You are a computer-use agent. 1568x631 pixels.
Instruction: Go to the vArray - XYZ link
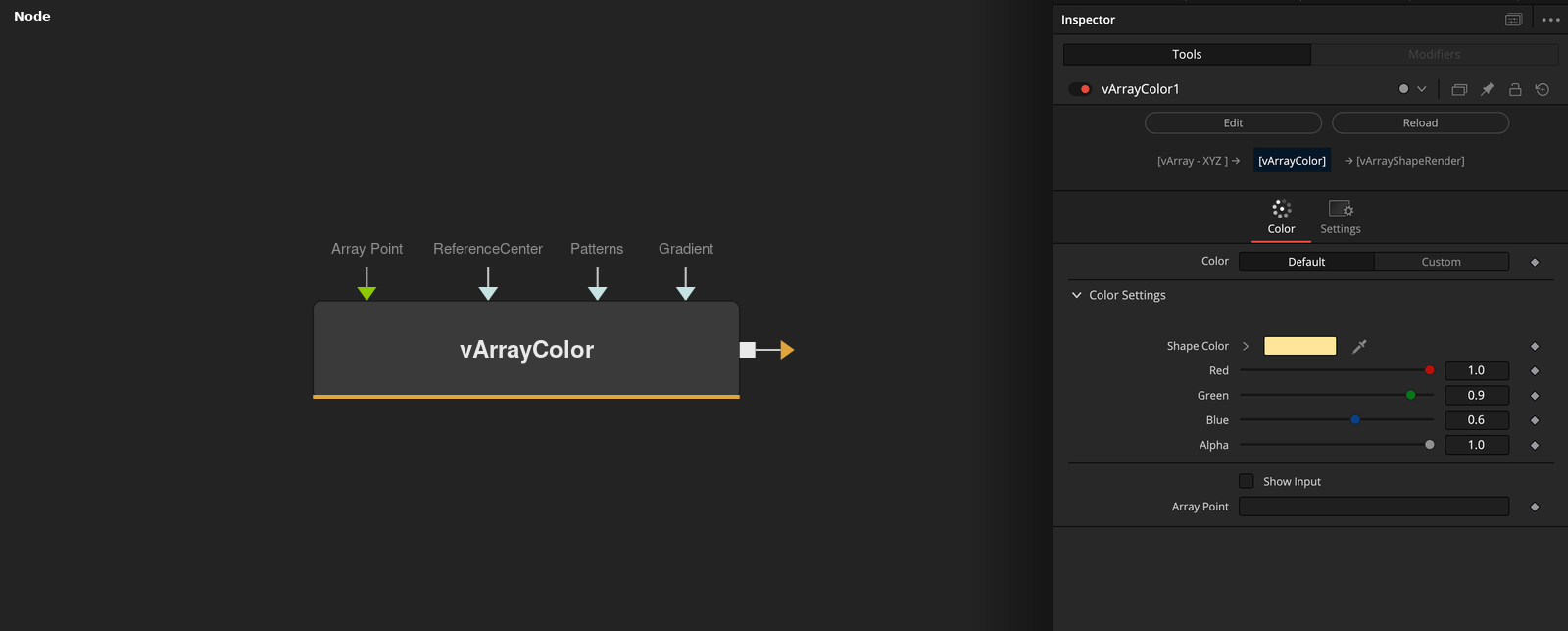[x=1199, y=161]
